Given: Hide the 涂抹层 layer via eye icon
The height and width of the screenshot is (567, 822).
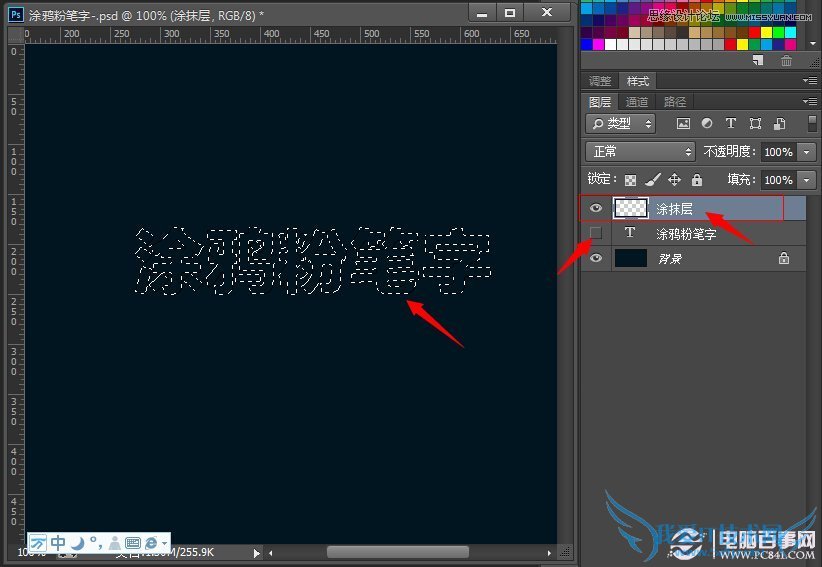Looking at the screenshot, I should tap(596, 209).
